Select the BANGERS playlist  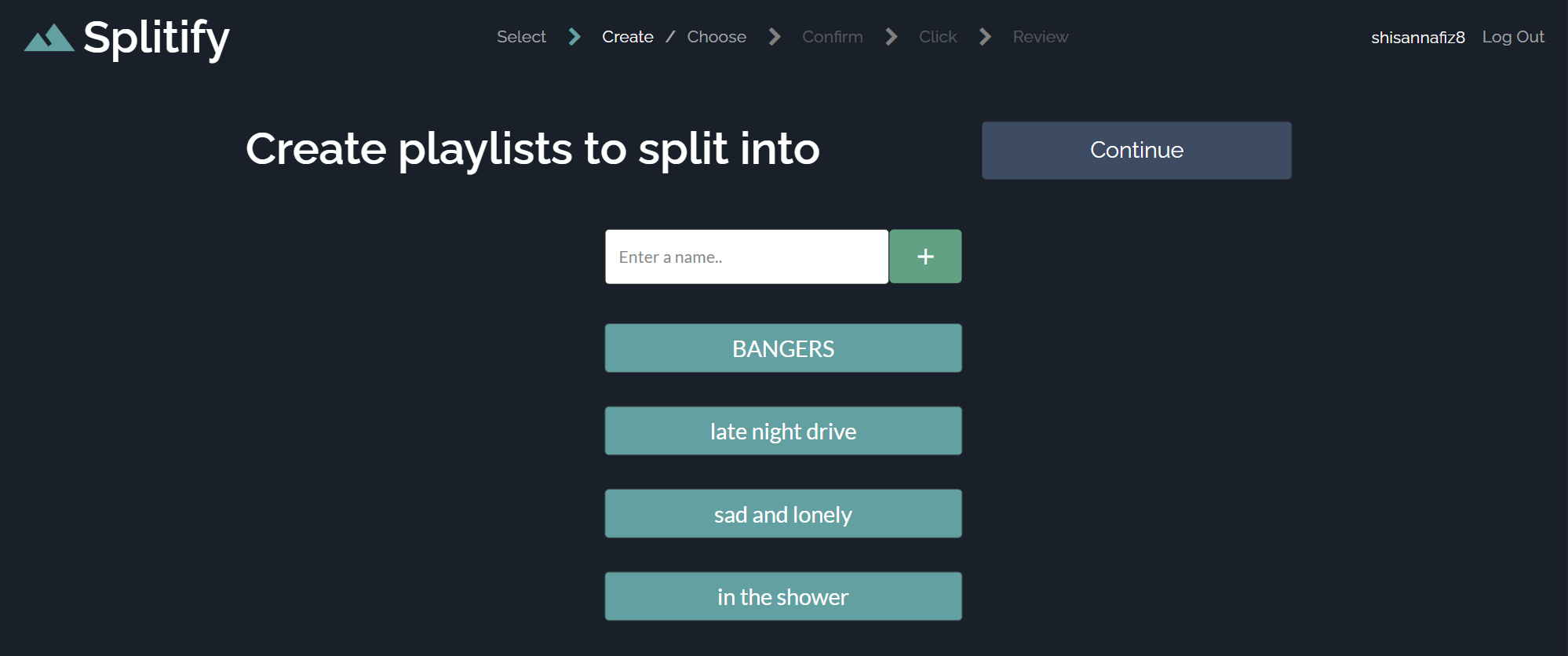[x=782, y=348]
